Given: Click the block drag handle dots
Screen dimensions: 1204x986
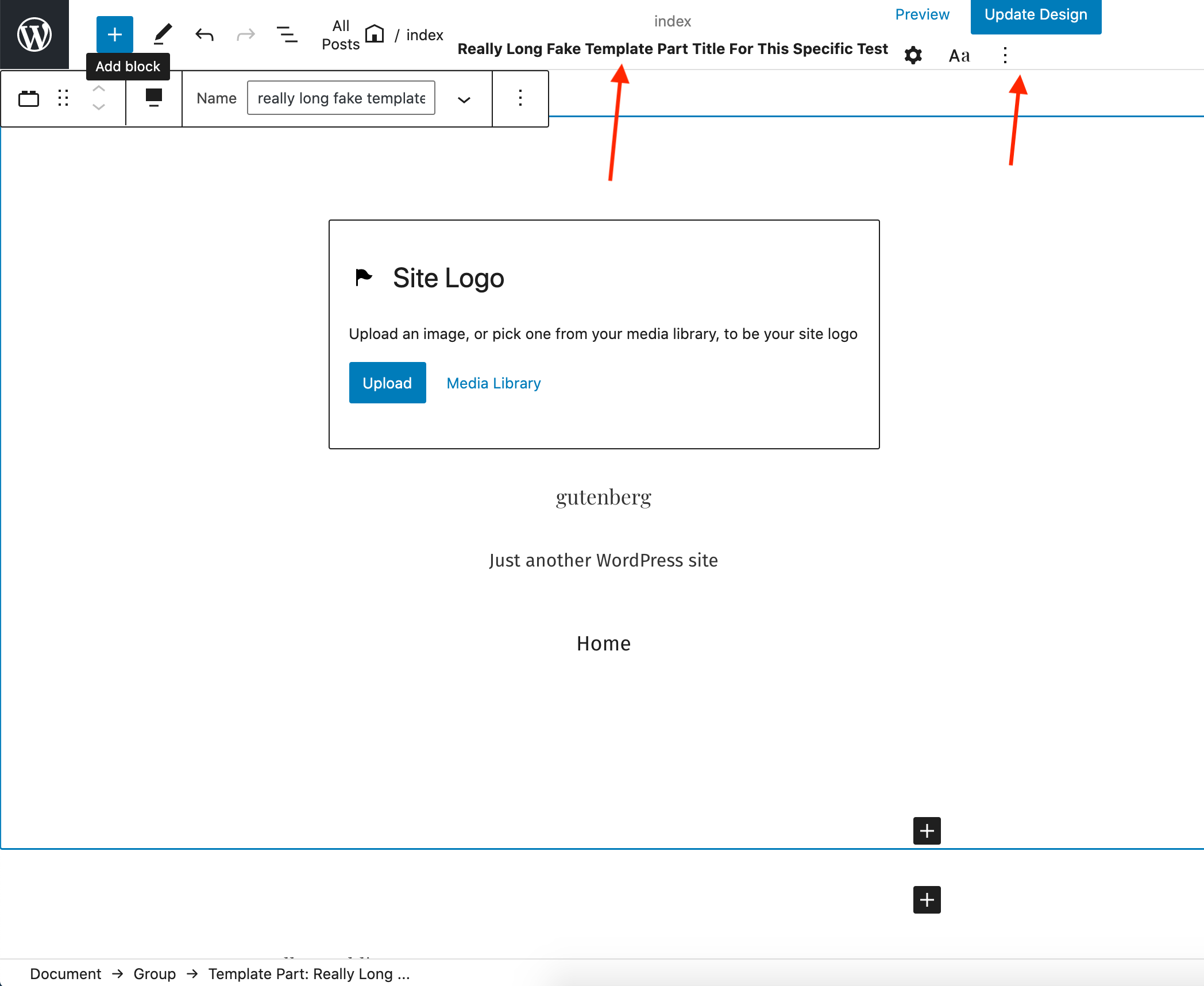Looking at the screenshot, I should coord(63,98).
